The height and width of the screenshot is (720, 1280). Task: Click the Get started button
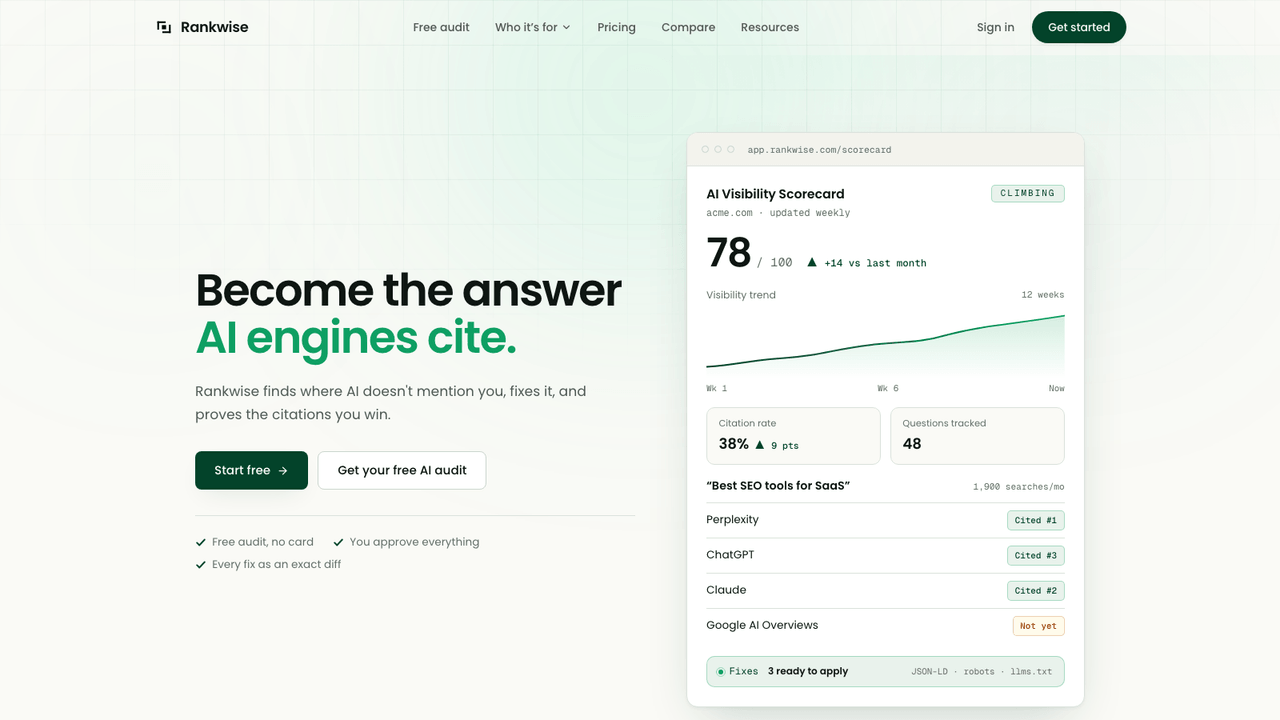pos(1079,27)
